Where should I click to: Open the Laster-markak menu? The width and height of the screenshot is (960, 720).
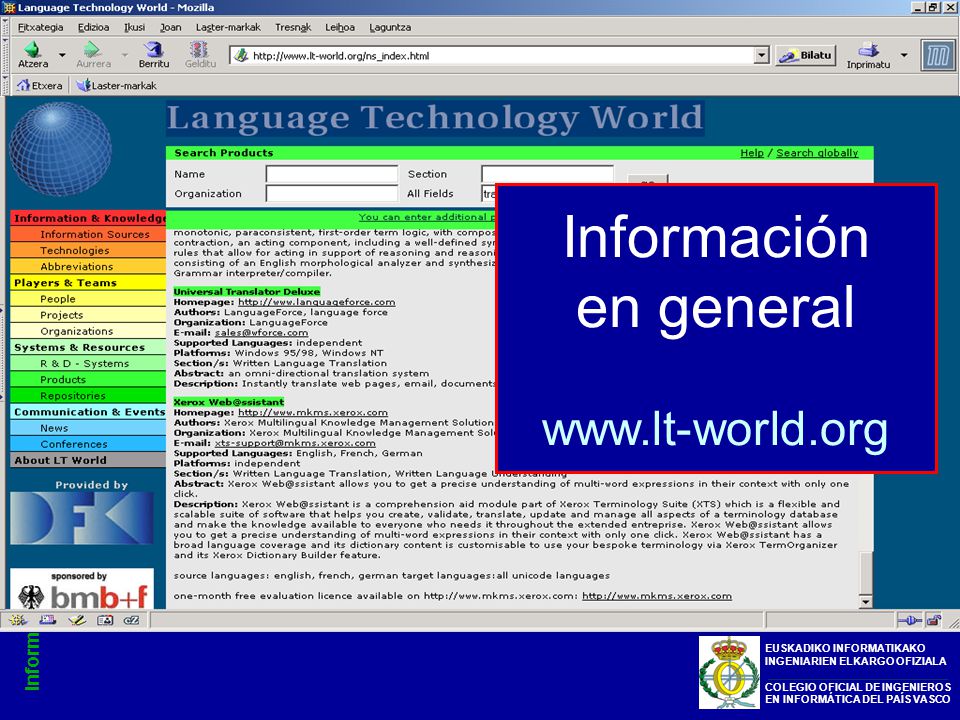[228, 27]
